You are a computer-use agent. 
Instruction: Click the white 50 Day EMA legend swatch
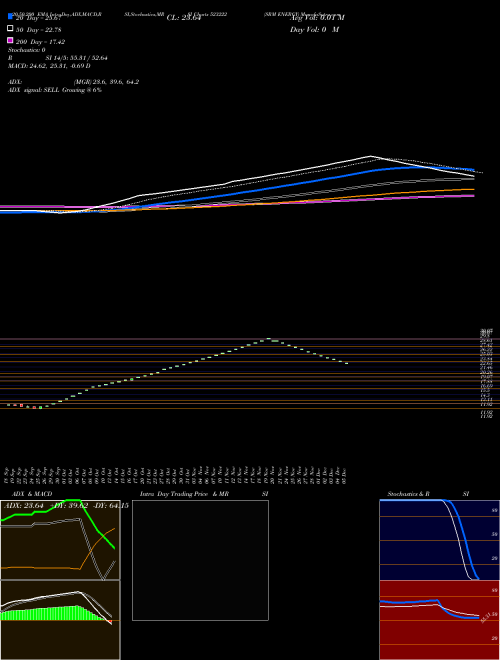(x=11, y=29)
